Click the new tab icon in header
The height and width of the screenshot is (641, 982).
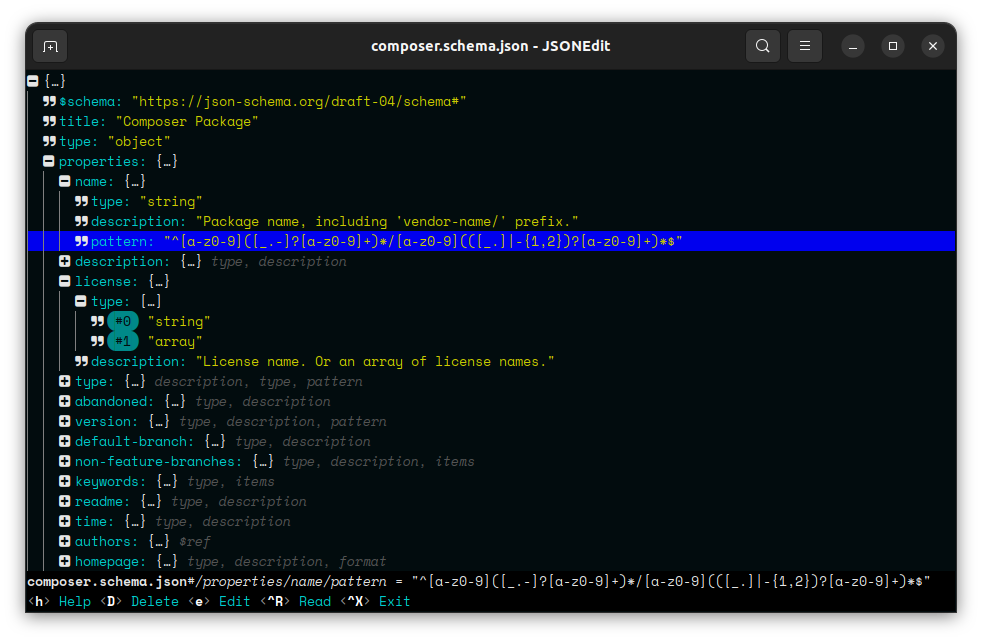click(50, 46)
